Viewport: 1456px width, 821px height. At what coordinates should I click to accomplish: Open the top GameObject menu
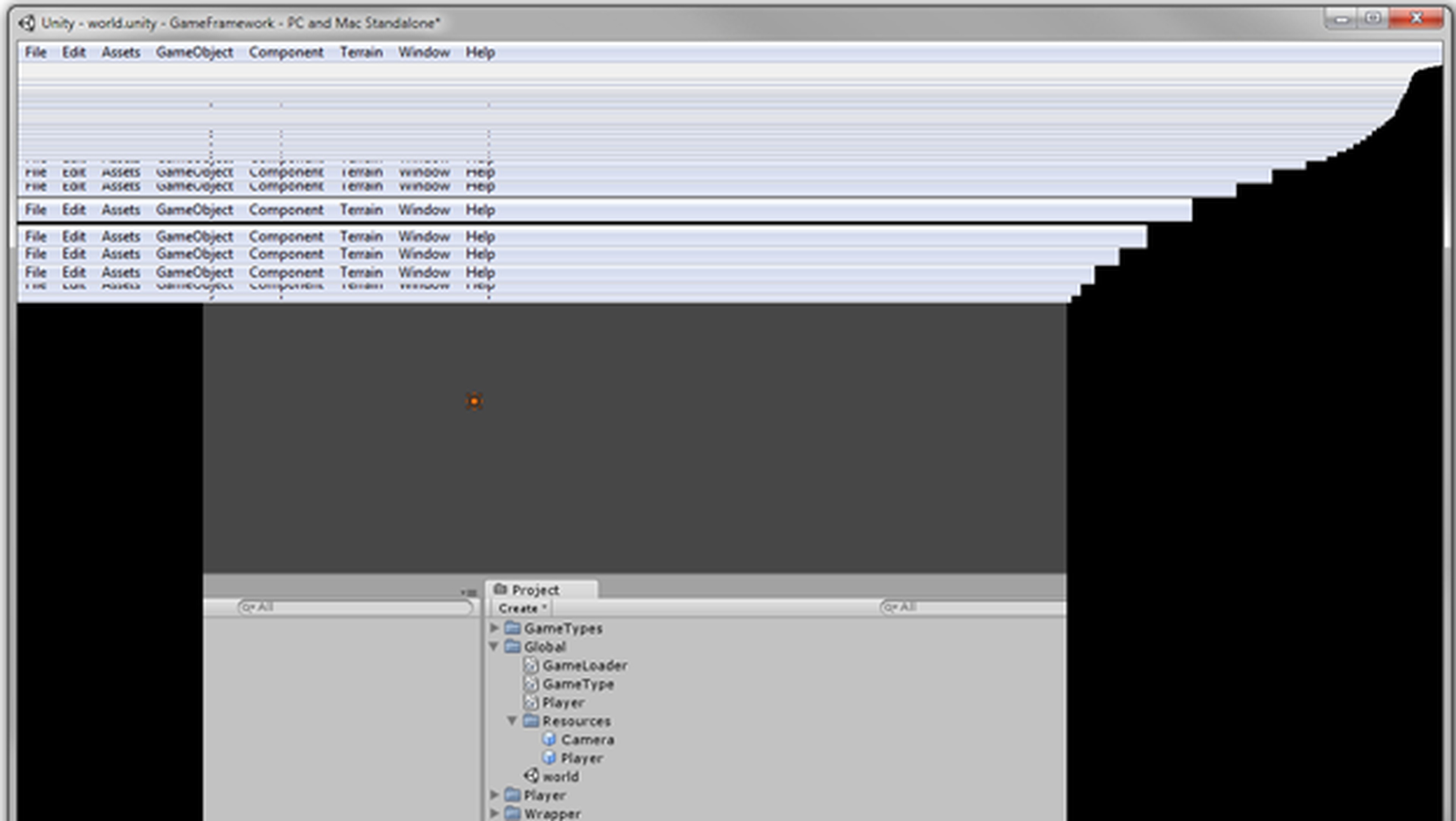pos(195,53)
